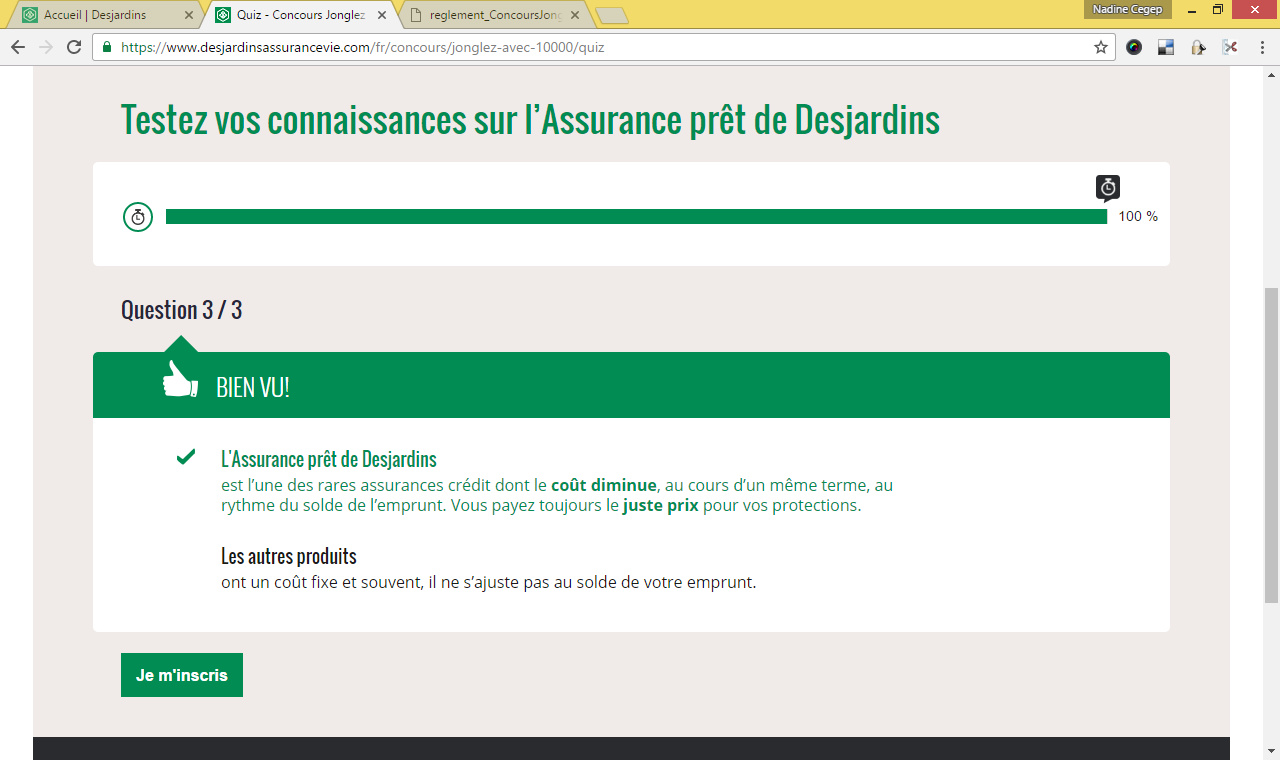Click the heading "Testez vos connaissances sur l'Assurance prêt de Desjardins"
The height and width of the screenshot is (760, 1280).
point(530,119)
